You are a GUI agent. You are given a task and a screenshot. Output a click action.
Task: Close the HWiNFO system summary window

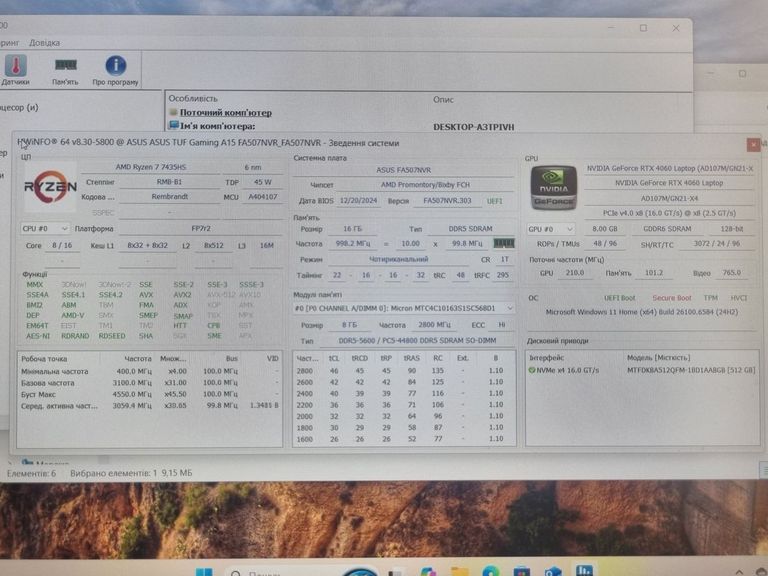(752, 144)
